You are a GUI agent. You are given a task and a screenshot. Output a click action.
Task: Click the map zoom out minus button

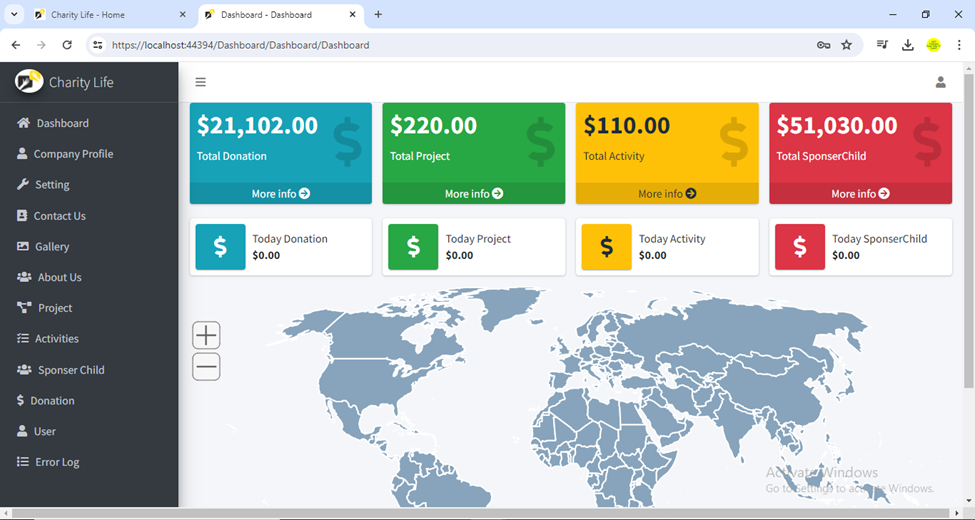[206, 367]
